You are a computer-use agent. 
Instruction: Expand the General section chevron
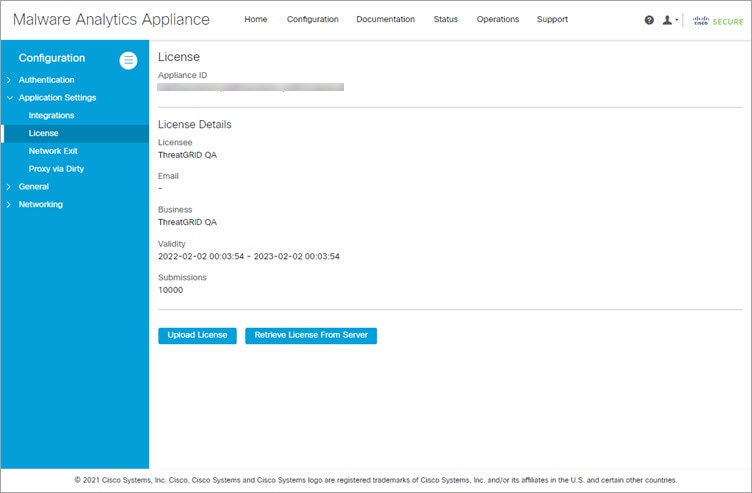point(9,187)
